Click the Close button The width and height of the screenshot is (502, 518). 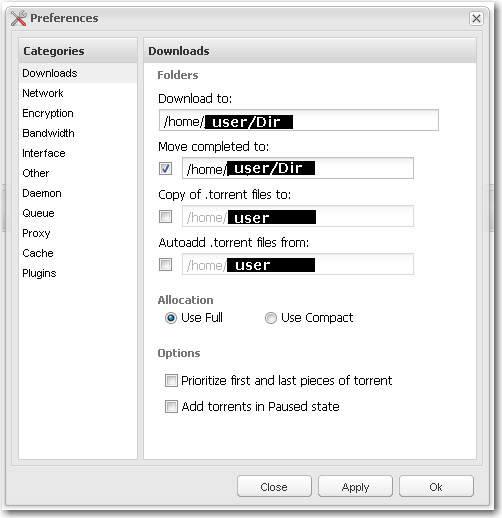(274, 487)
